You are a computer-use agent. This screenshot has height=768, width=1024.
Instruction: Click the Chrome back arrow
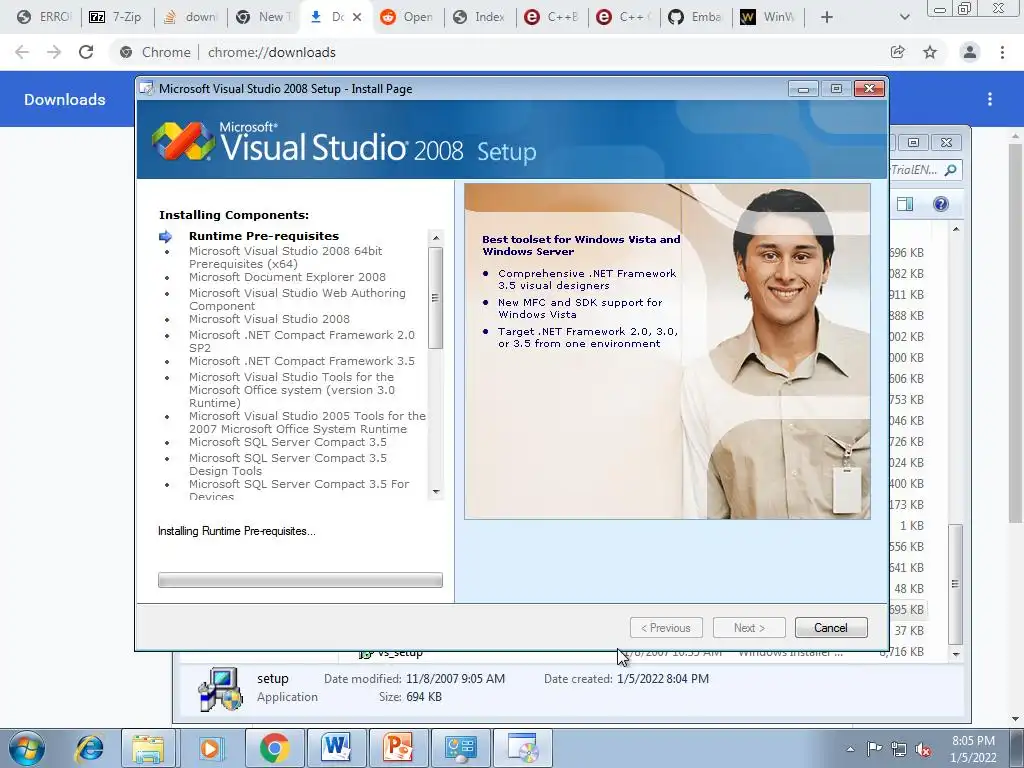[x=22, y=52]
